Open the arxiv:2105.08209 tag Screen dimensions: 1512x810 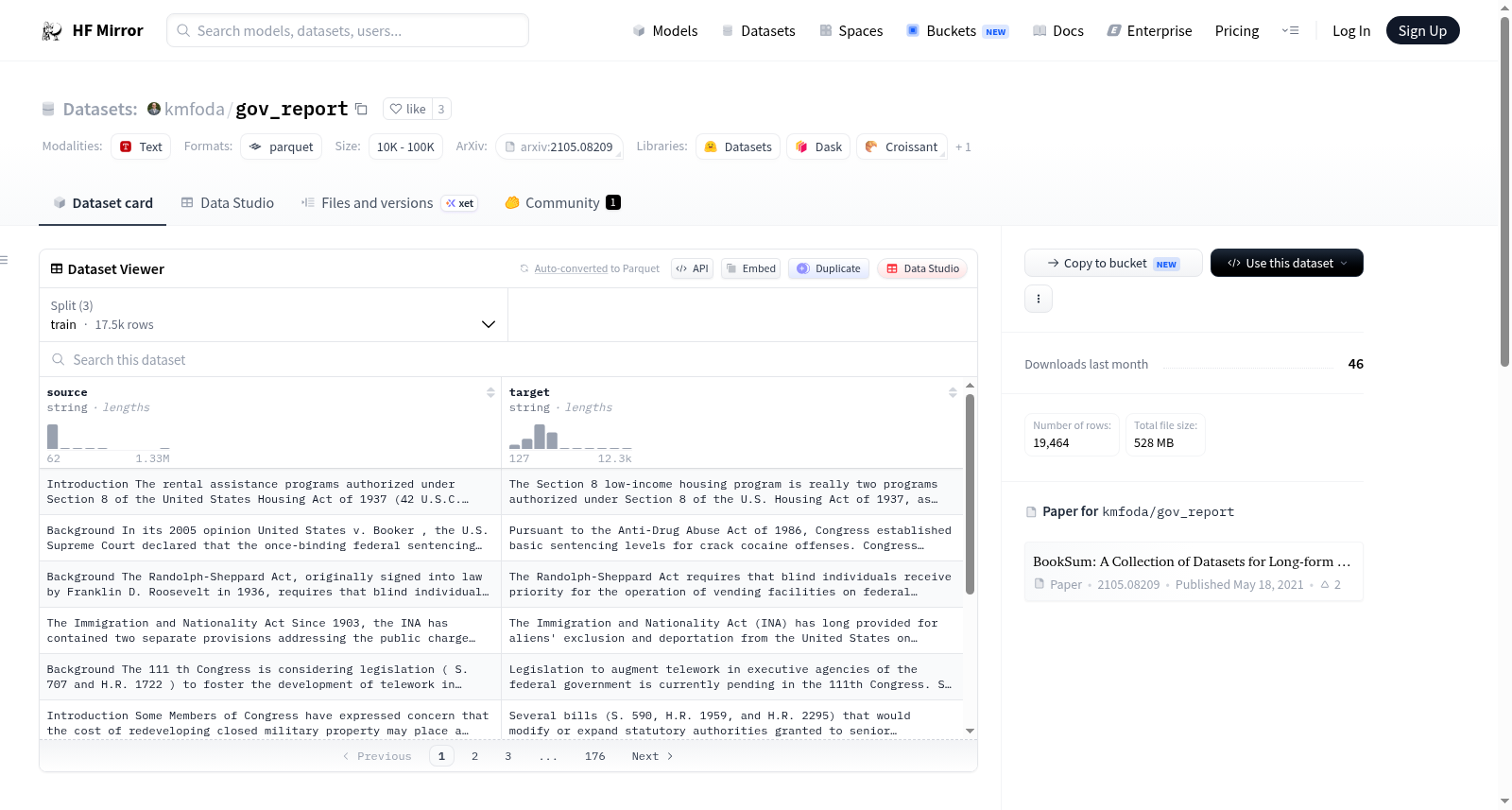(558, 146)
